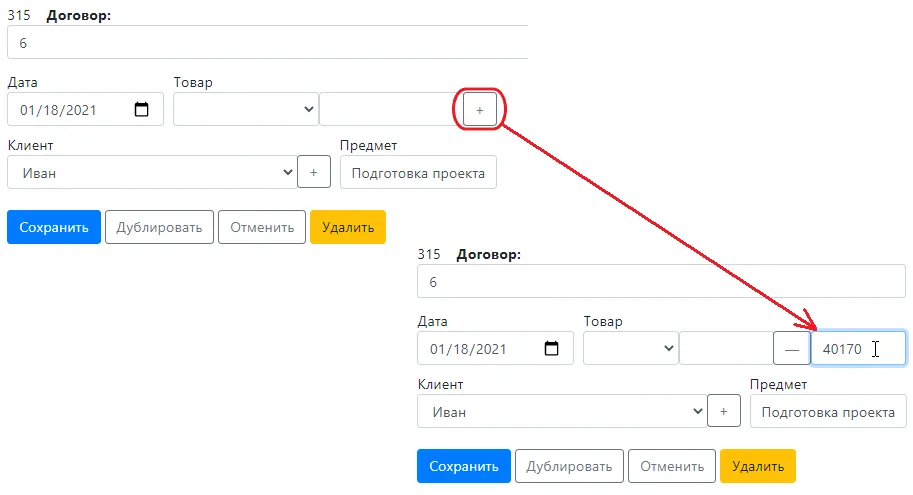Image resolution: width=913 pixels, height=495 pixels.
Task: Focus empty product text field in upper form
Action: click(x=391, y=109)
